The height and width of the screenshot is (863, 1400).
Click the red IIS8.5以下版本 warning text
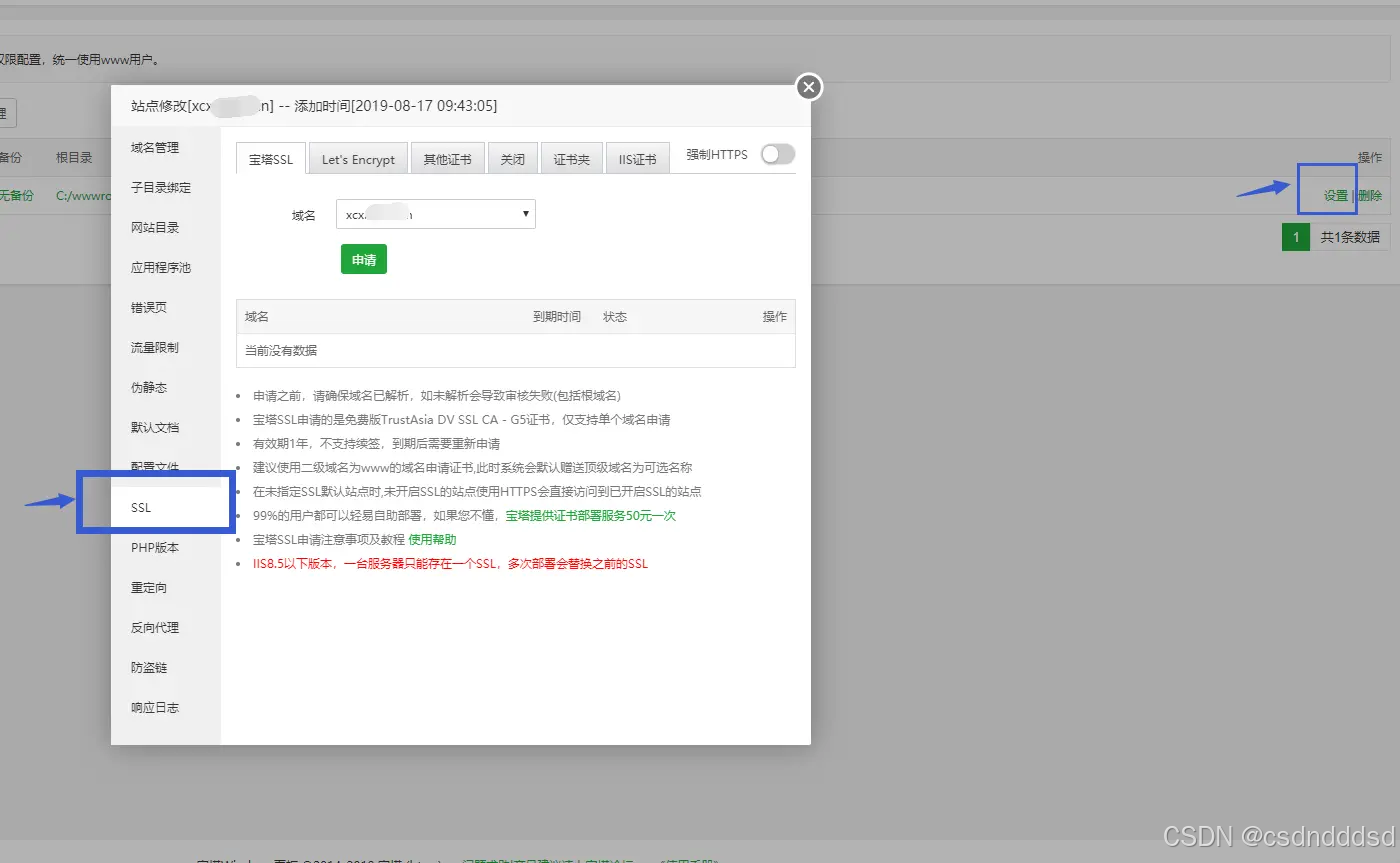point(450,563)
